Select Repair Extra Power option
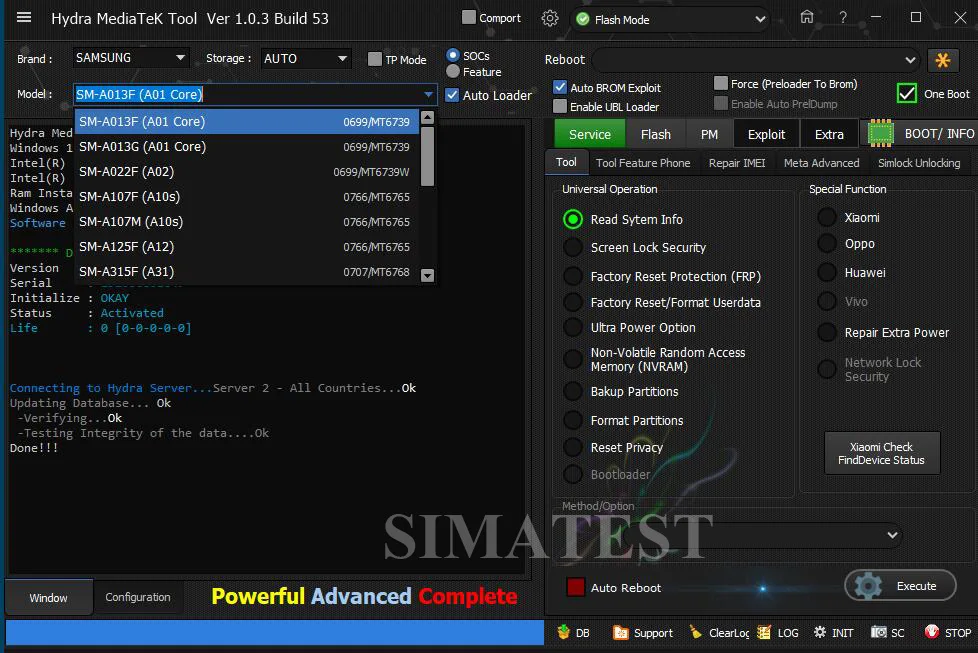Viewport: 978px width, 653px height. (x=827, y=332)
